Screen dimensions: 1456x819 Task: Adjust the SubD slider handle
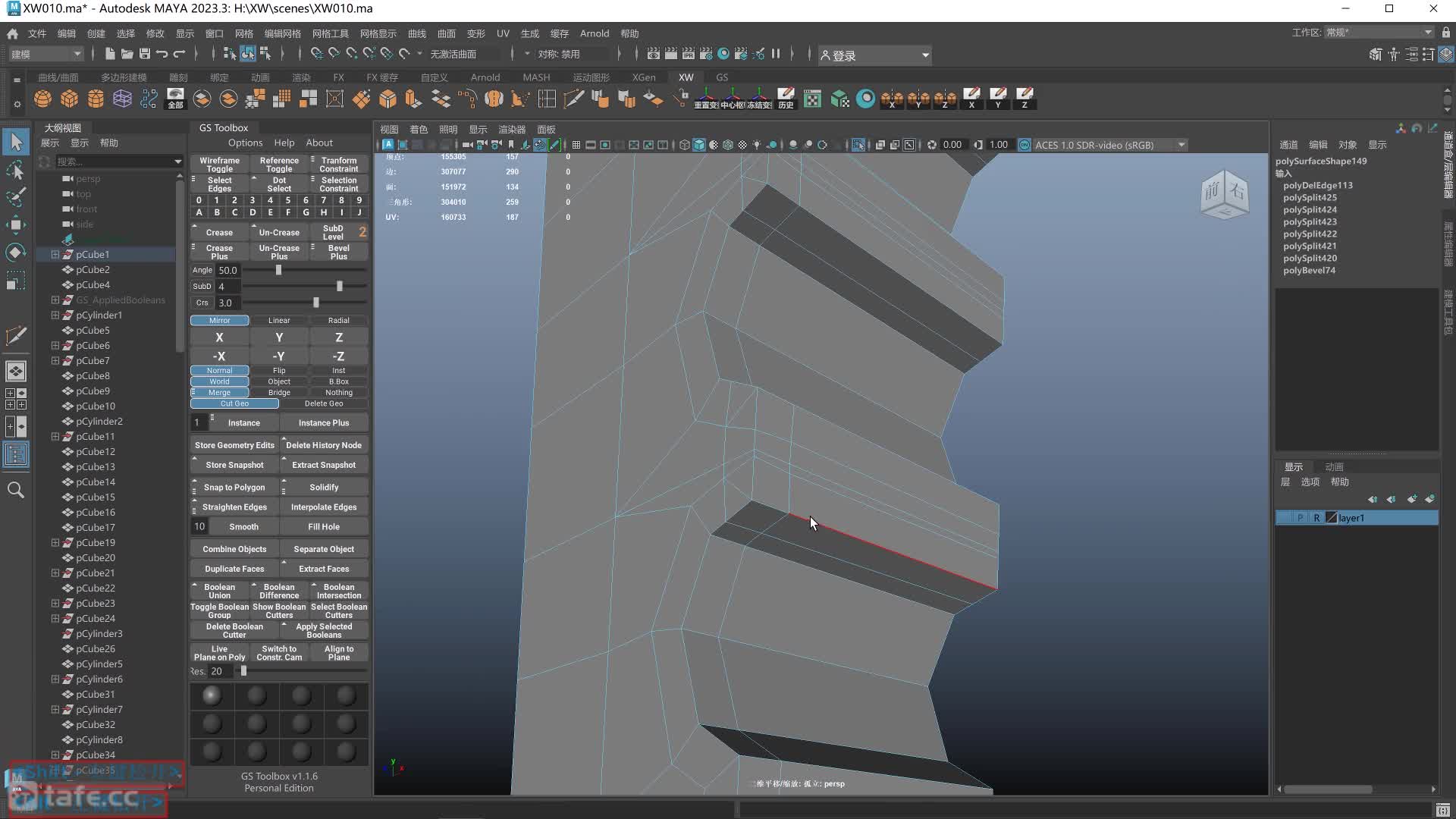pyautogui.click(x=340, y=286)
